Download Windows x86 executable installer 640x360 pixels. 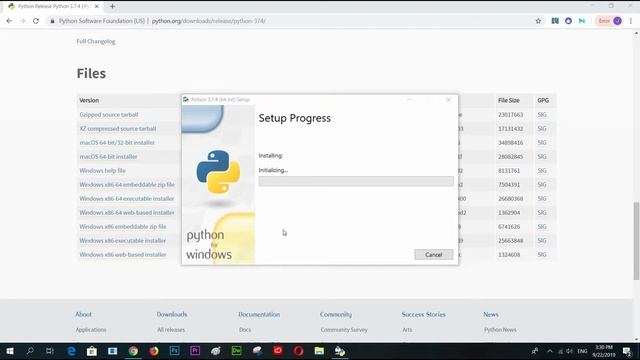coord(123,240)
